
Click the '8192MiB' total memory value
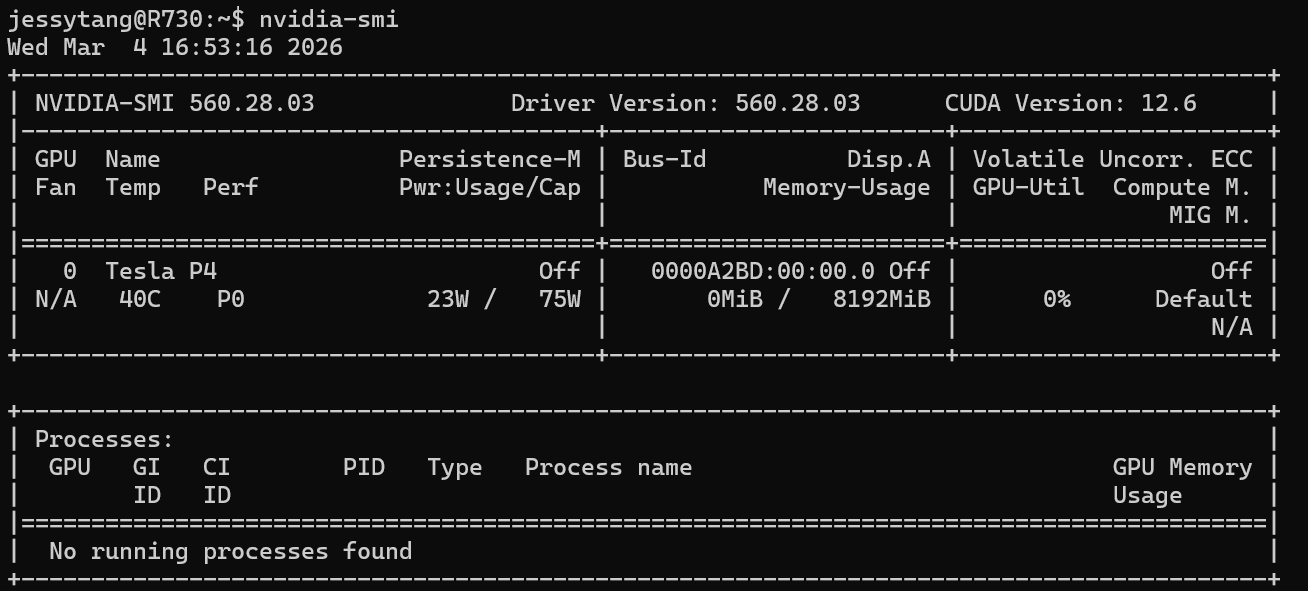coord(882,299)
